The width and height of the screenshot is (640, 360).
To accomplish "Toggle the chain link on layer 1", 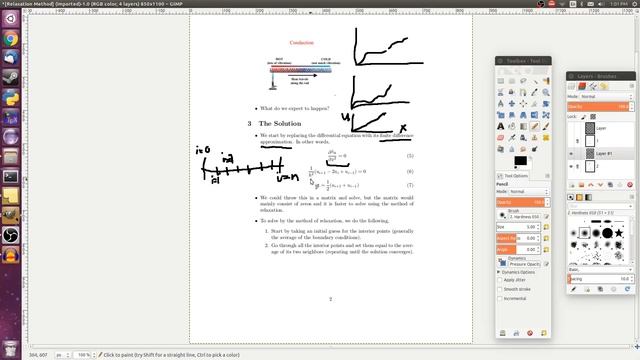I will coord(578,141).
